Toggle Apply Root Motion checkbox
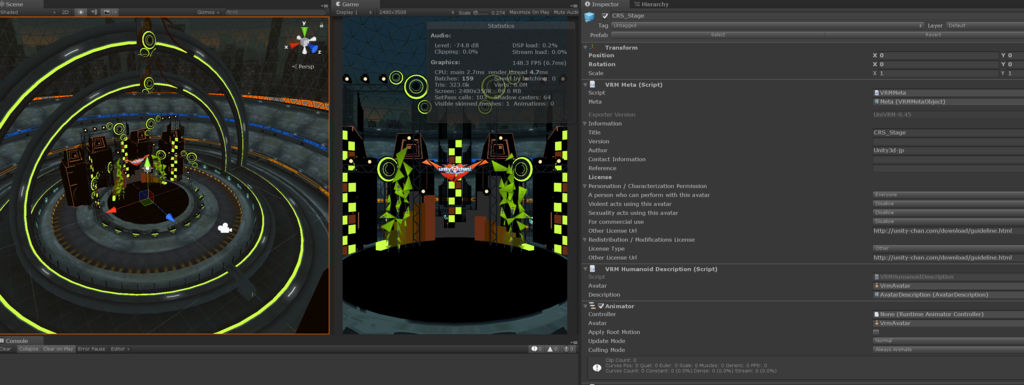The height and width of the screenshot is (385, 1024). [876, 332]
